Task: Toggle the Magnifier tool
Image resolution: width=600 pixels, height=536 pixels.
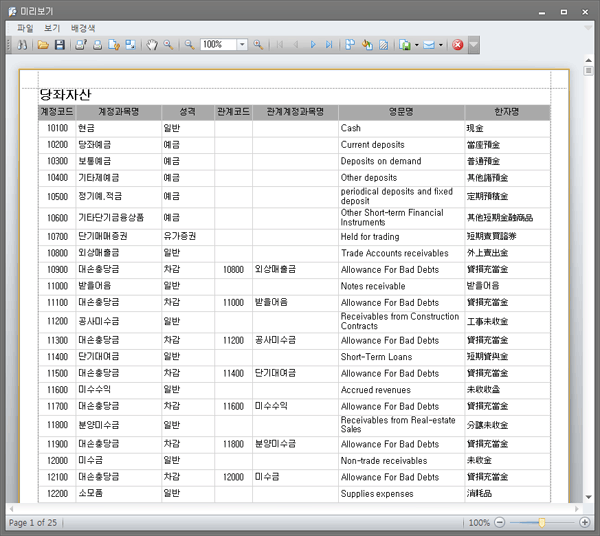Action: pyautogui.click(x=168, y=45)
